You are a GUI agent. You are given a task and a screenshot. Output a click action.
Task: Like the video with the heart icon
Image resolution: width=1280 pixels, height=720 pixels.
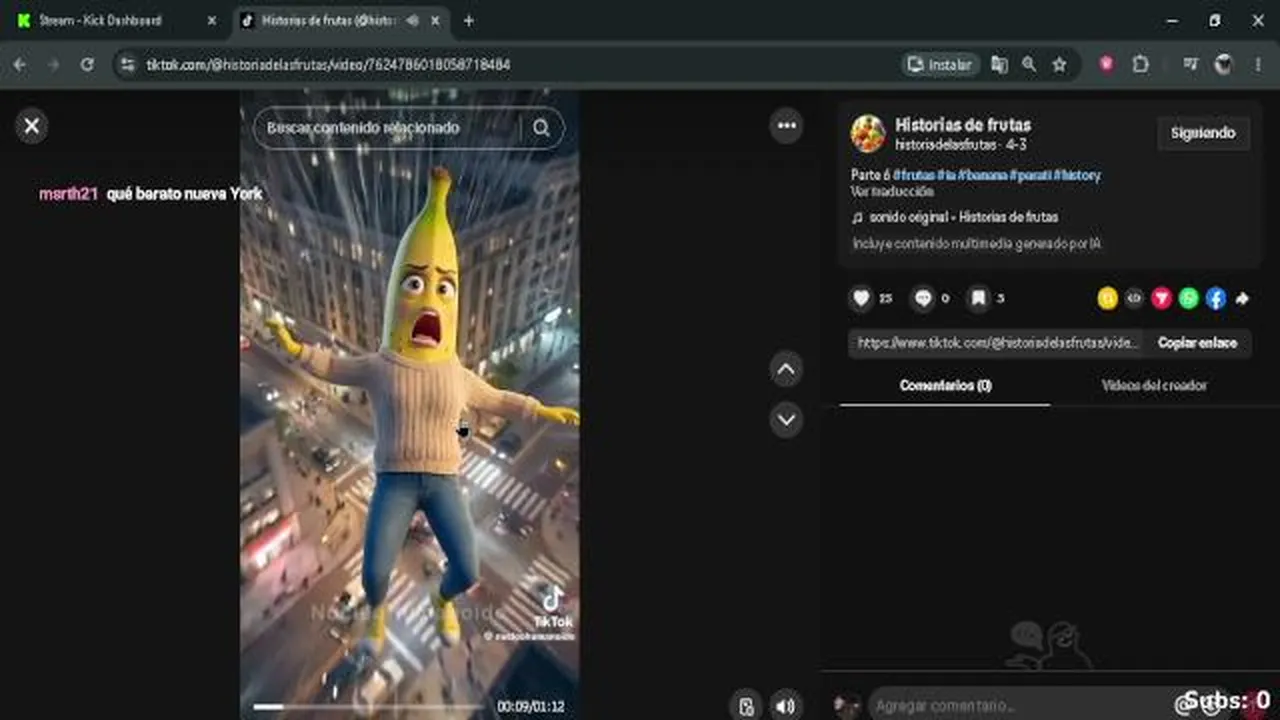point(861,298)
